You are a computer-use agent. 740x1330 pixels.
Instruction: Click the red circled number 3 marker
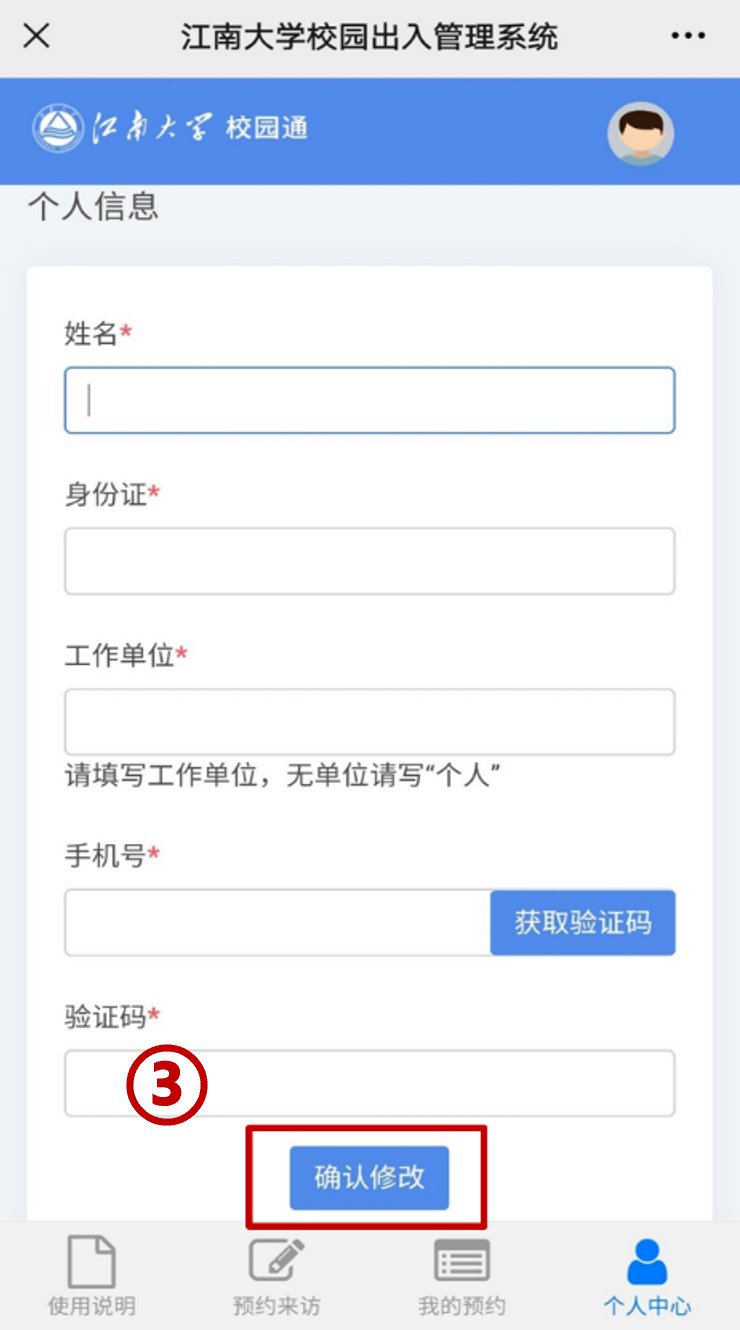167,1086
